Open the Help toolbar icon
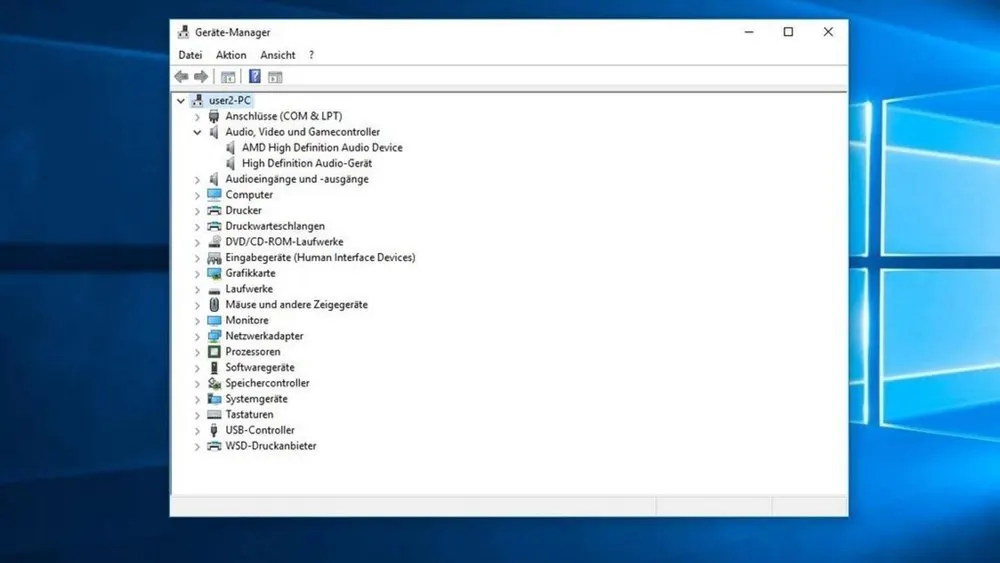The height and width of the screenshot is (563, 1000). (x=254, y=77)
